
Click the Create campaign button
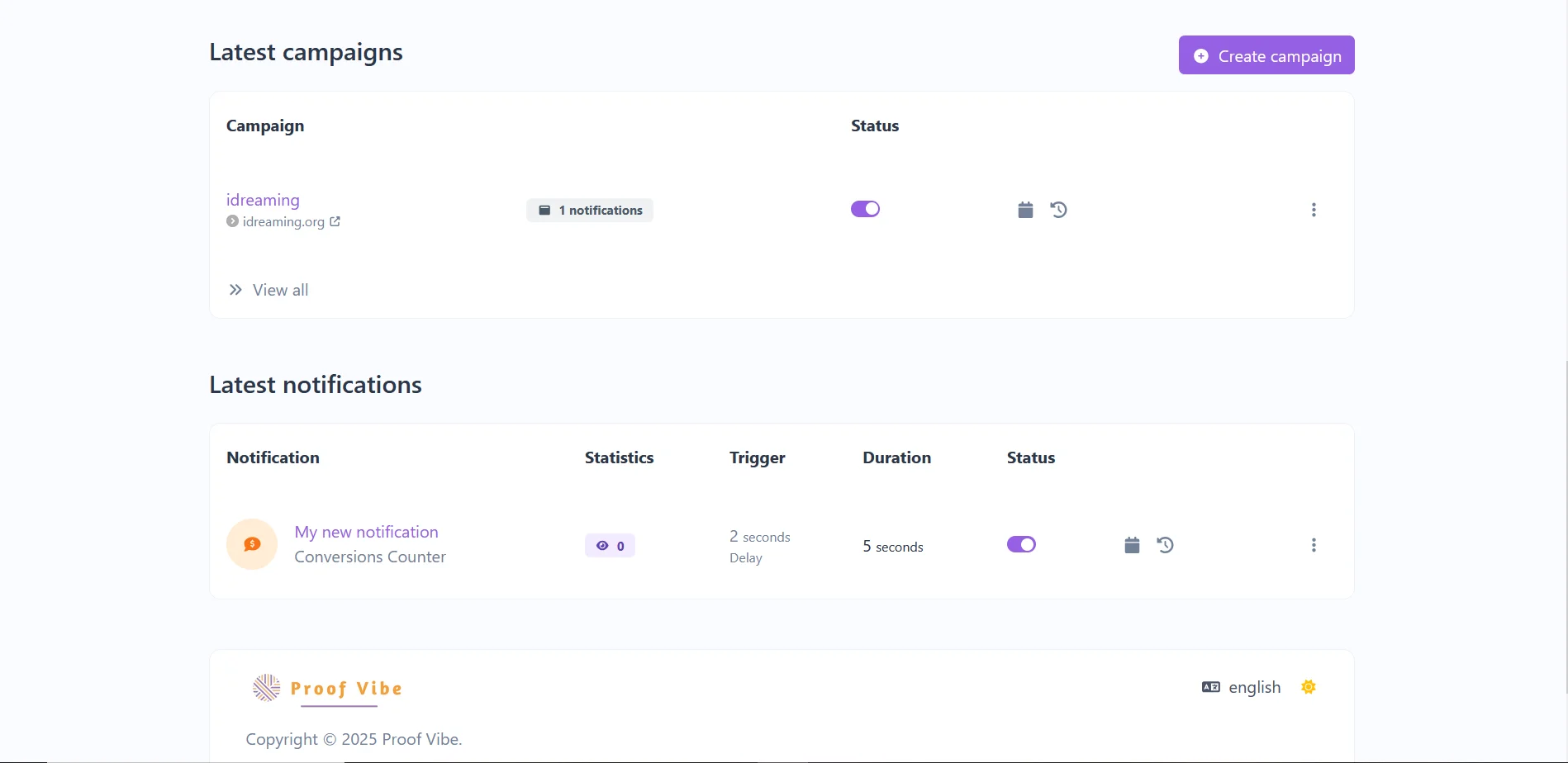(1266, 54)
